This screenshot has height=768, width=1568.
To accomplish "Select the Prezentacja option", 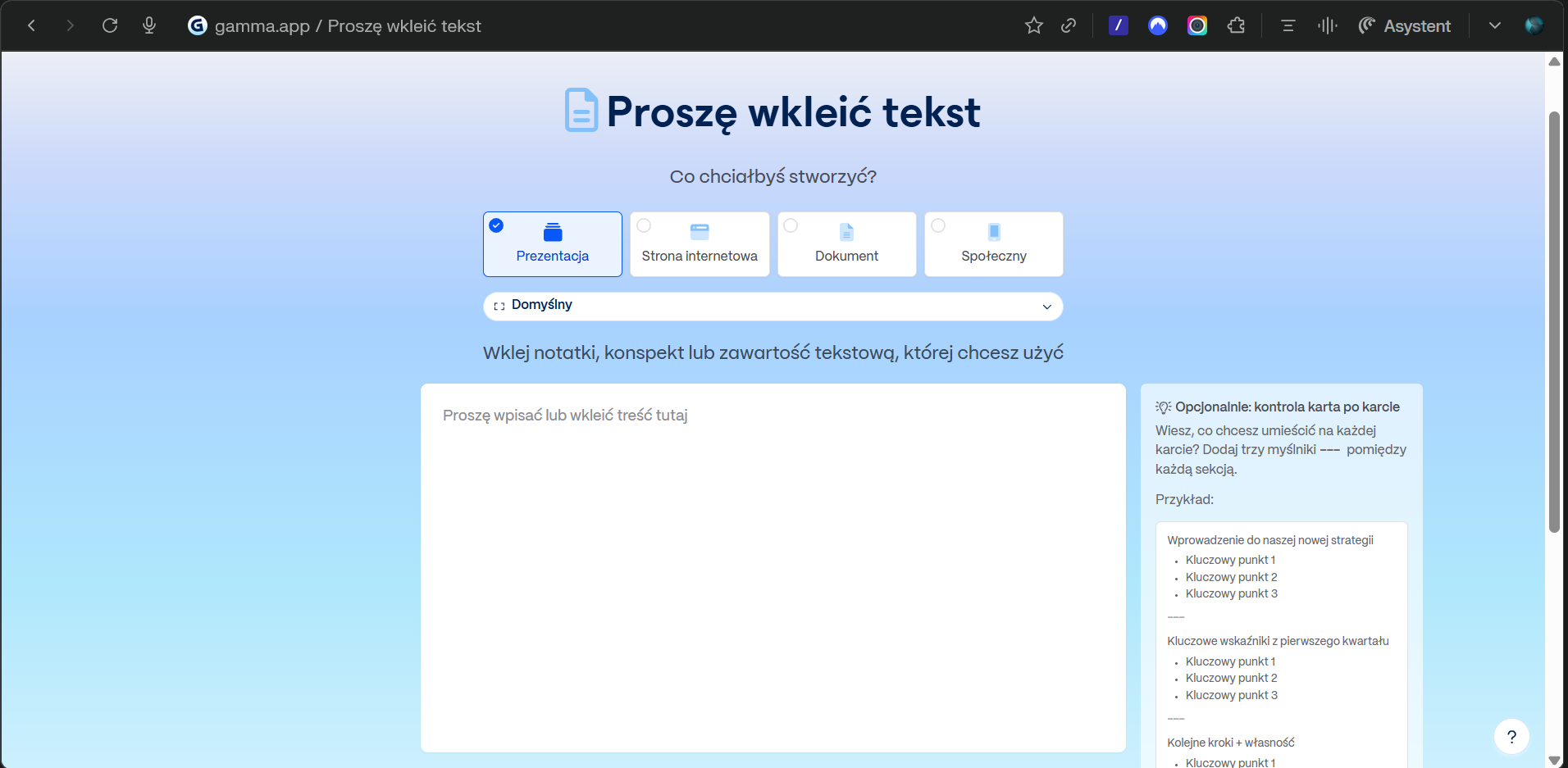I will pyautogui.click(x=553, y=244).
